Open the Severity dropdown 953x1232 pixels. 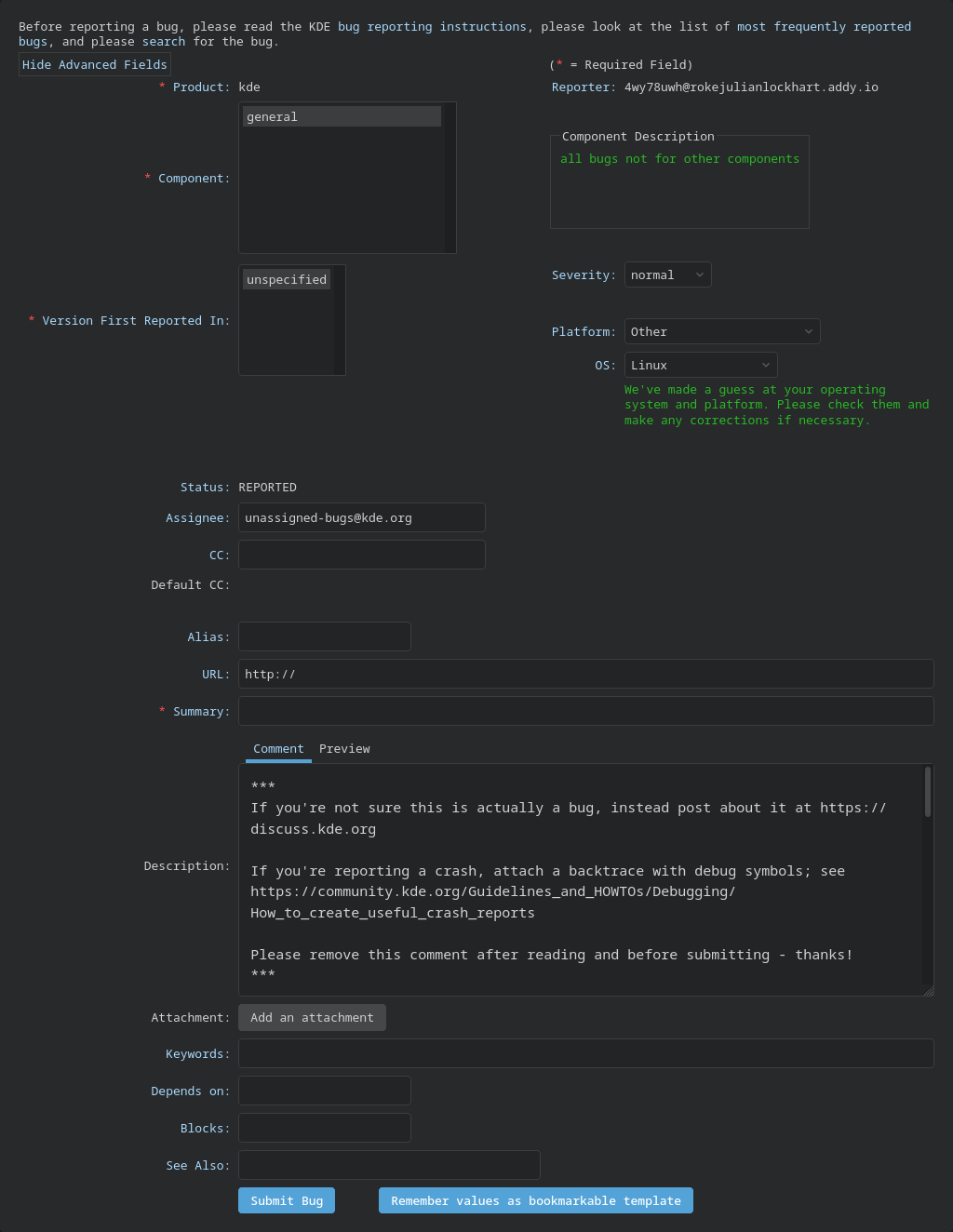[x=667, y=275]
